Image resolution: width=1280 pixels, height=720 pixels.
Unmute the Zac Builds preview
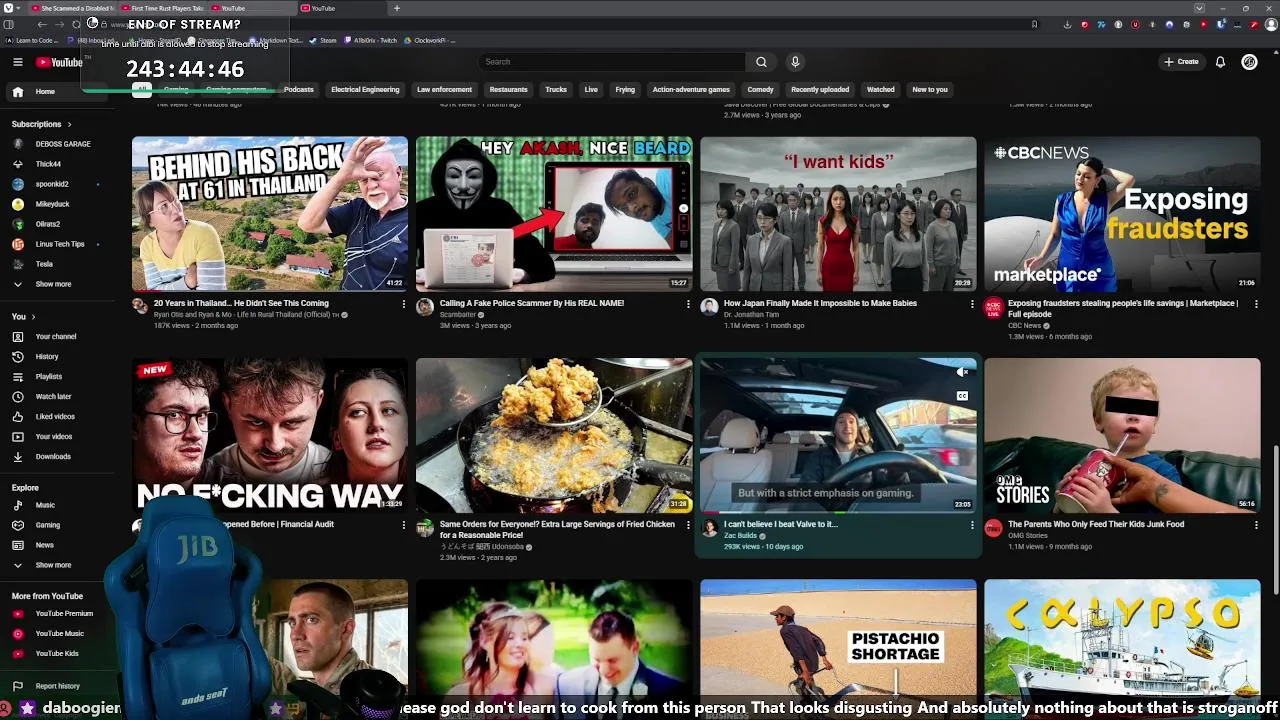962,372
